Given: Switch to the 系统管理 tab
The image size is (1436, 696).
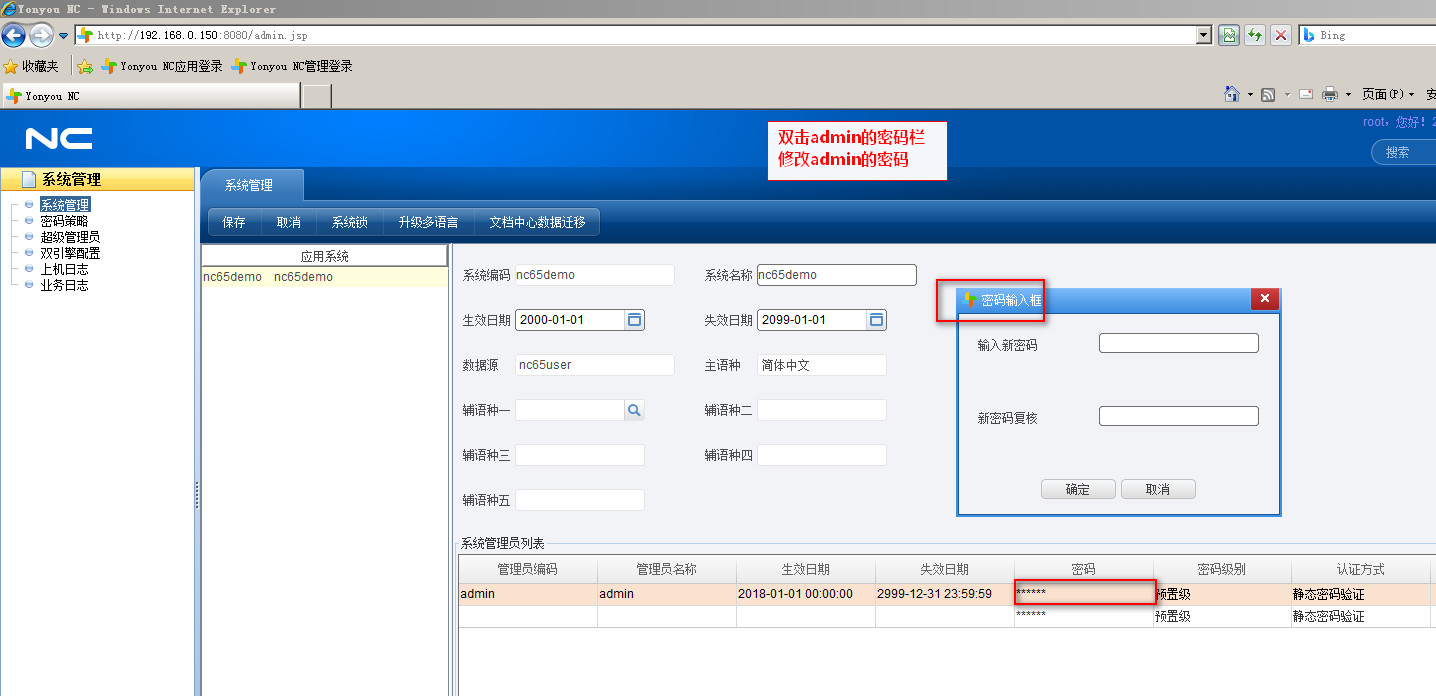Looking at the screenshot, I should pos(248,185).
